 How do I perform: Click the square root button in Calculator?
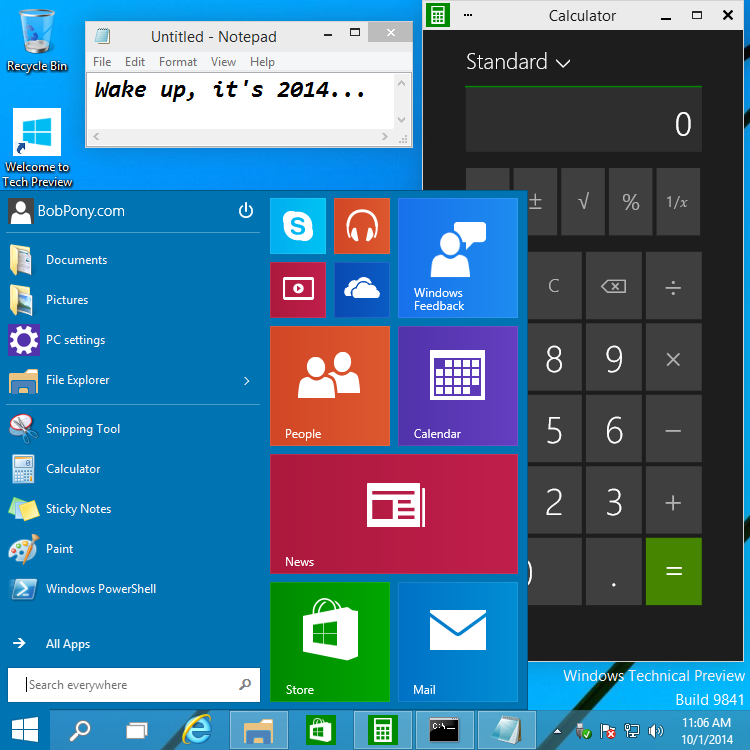click(583, 201)
